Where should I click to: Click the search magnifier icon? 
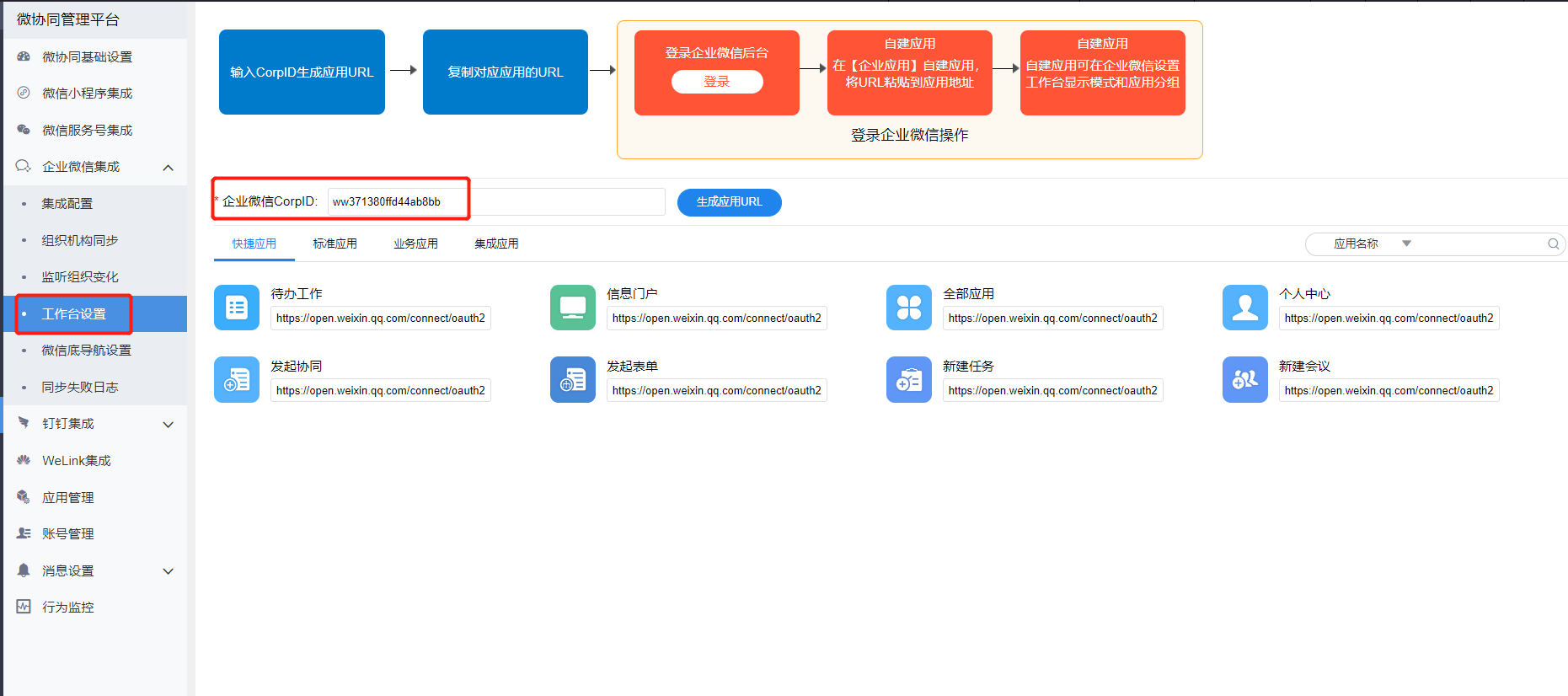(1553, 244)
